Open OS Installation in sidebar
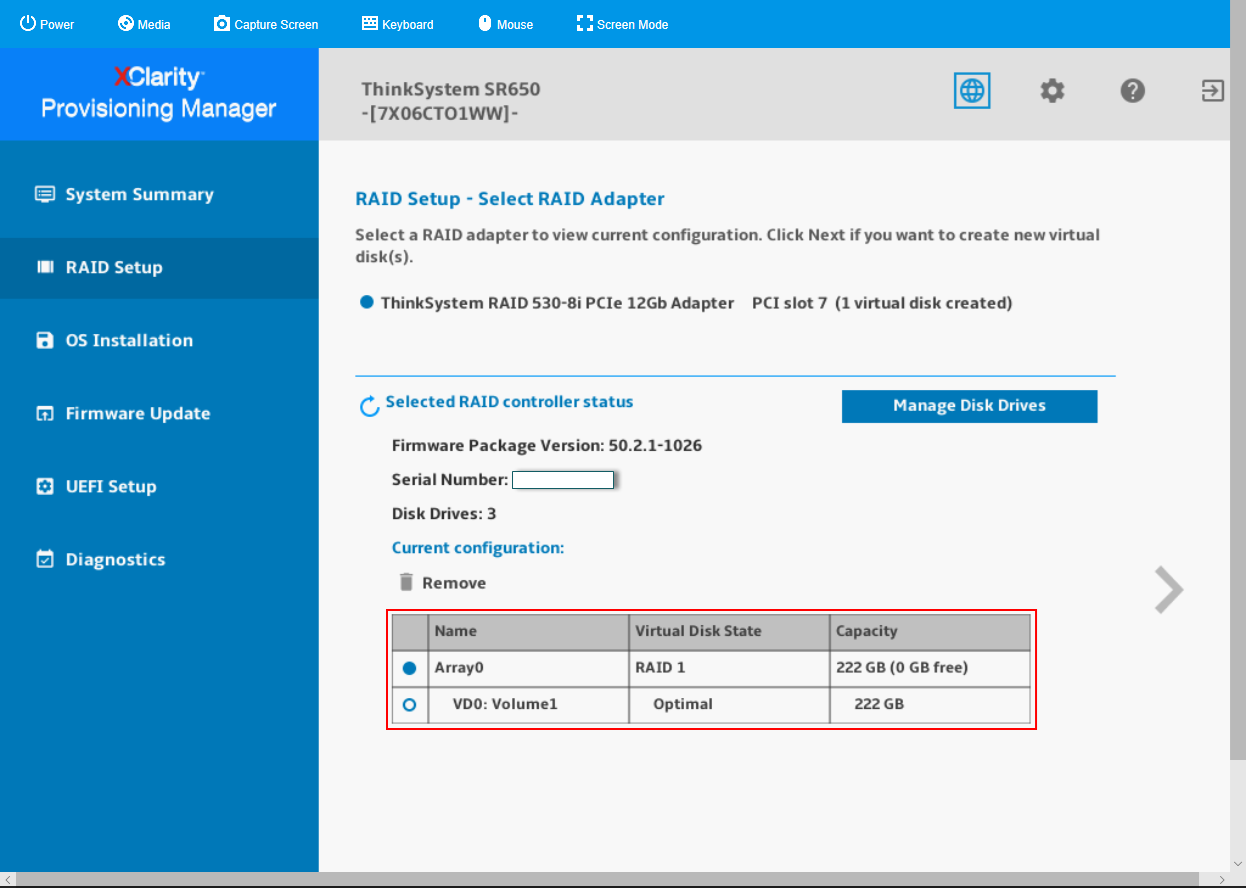This screenshot has height=888, width=1246. (x=159, y=341)
